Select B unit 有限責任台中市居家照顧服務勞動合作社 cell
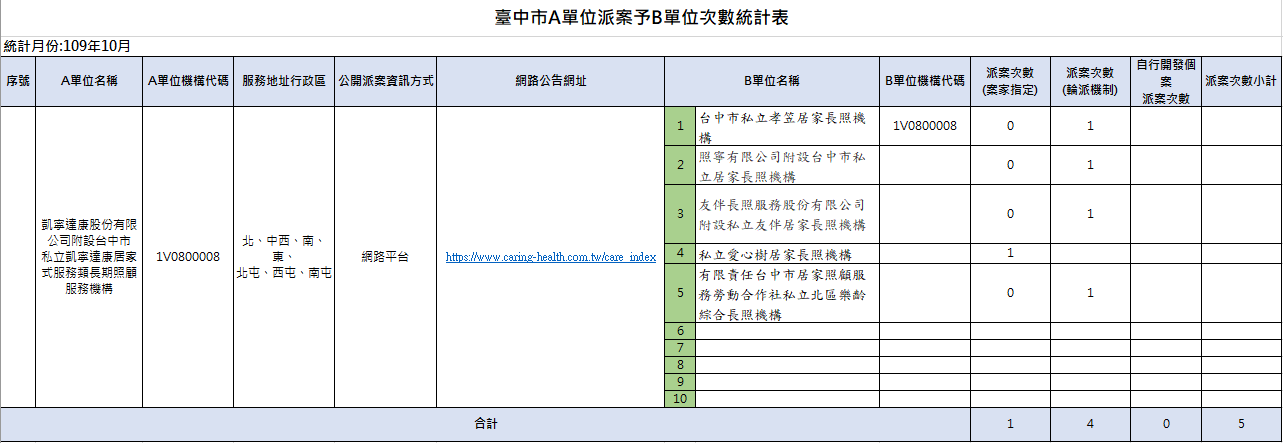The image size is (1283, 443). 787,293
